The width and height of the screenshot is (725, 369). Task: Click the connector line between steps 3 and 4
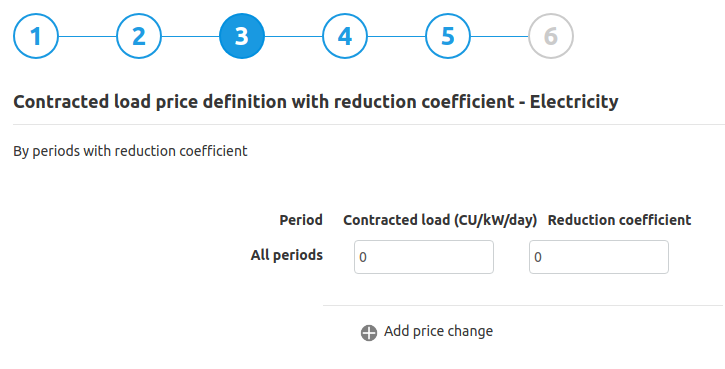[x=293, y=36]
